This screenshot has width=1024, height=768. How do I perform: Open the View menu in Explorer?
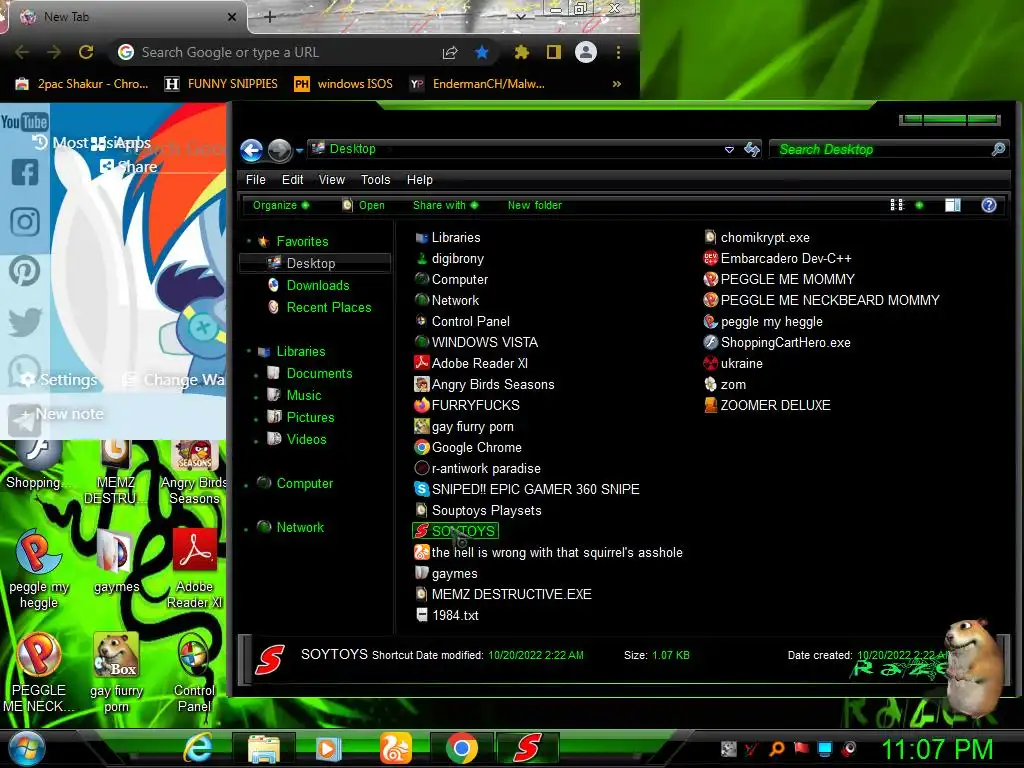pos(332,180)
